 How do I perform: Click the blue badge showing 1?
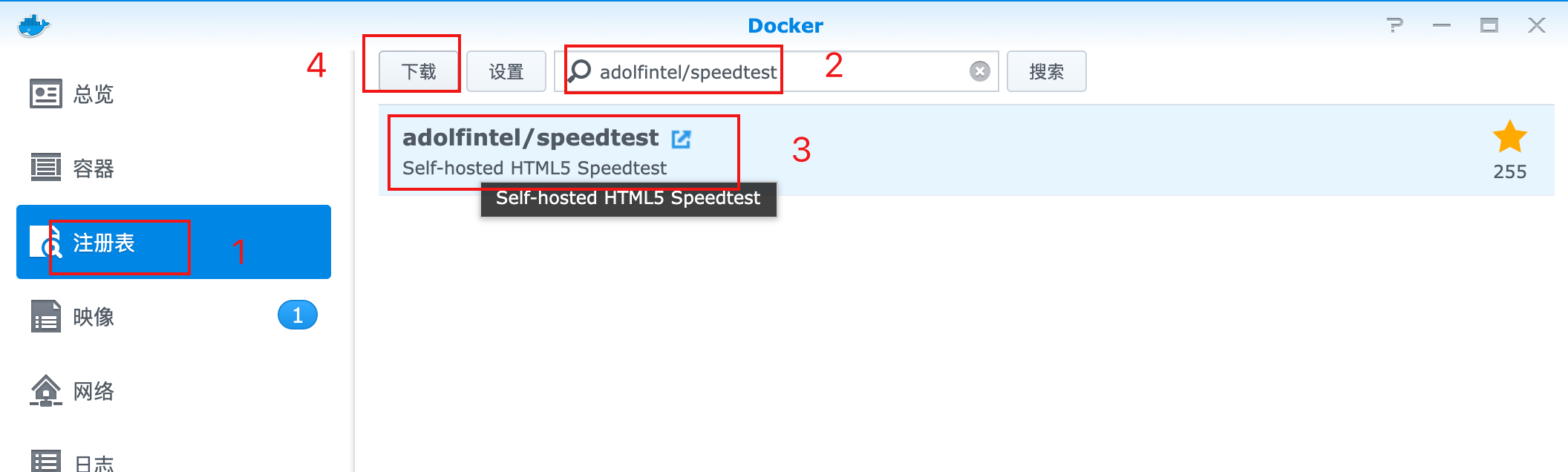(297, 315)
